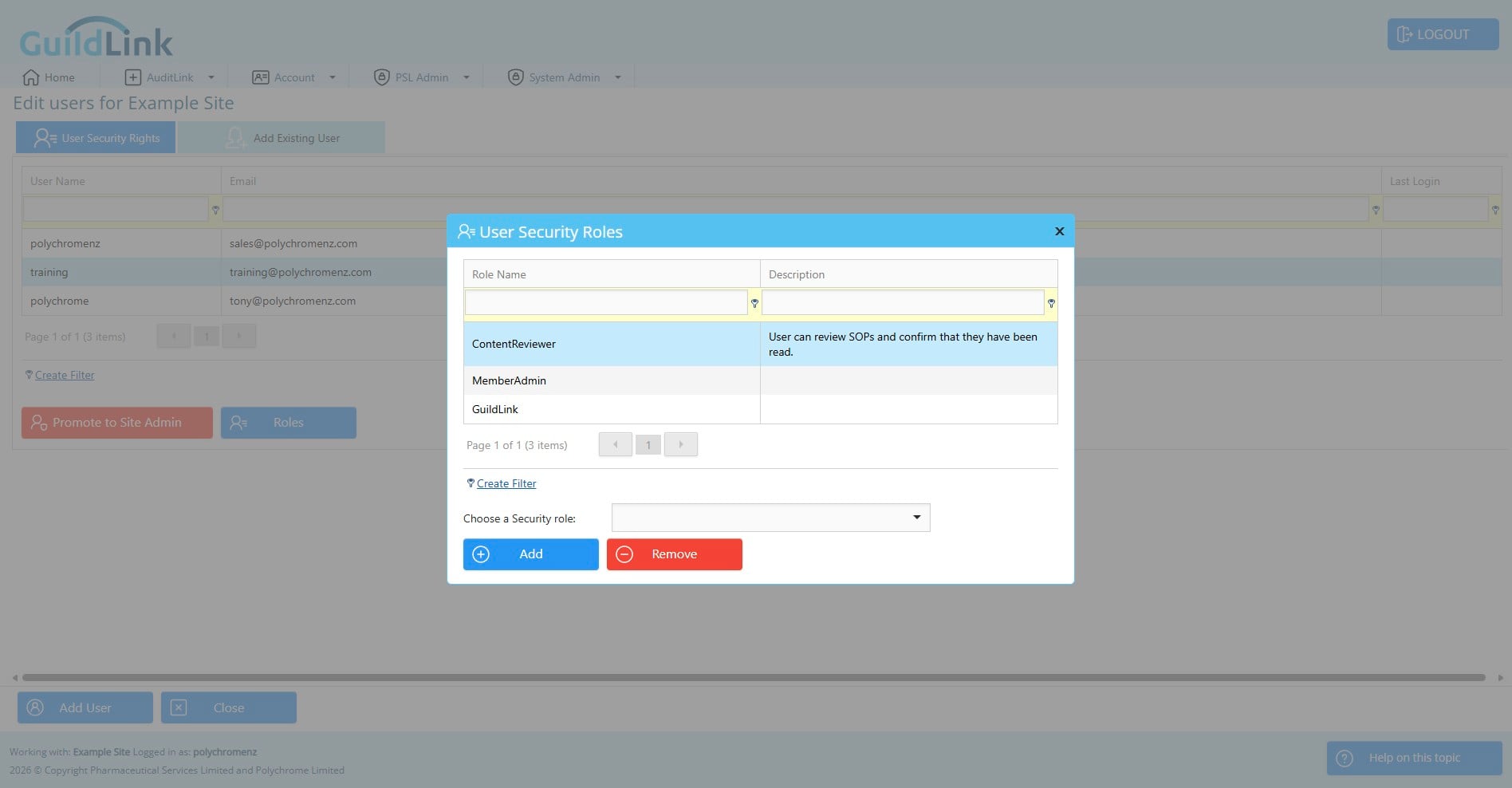This screenshot has height=788, width=1512.
Task: Go to Home in the navigation bar
Action: tap(49, 77)
